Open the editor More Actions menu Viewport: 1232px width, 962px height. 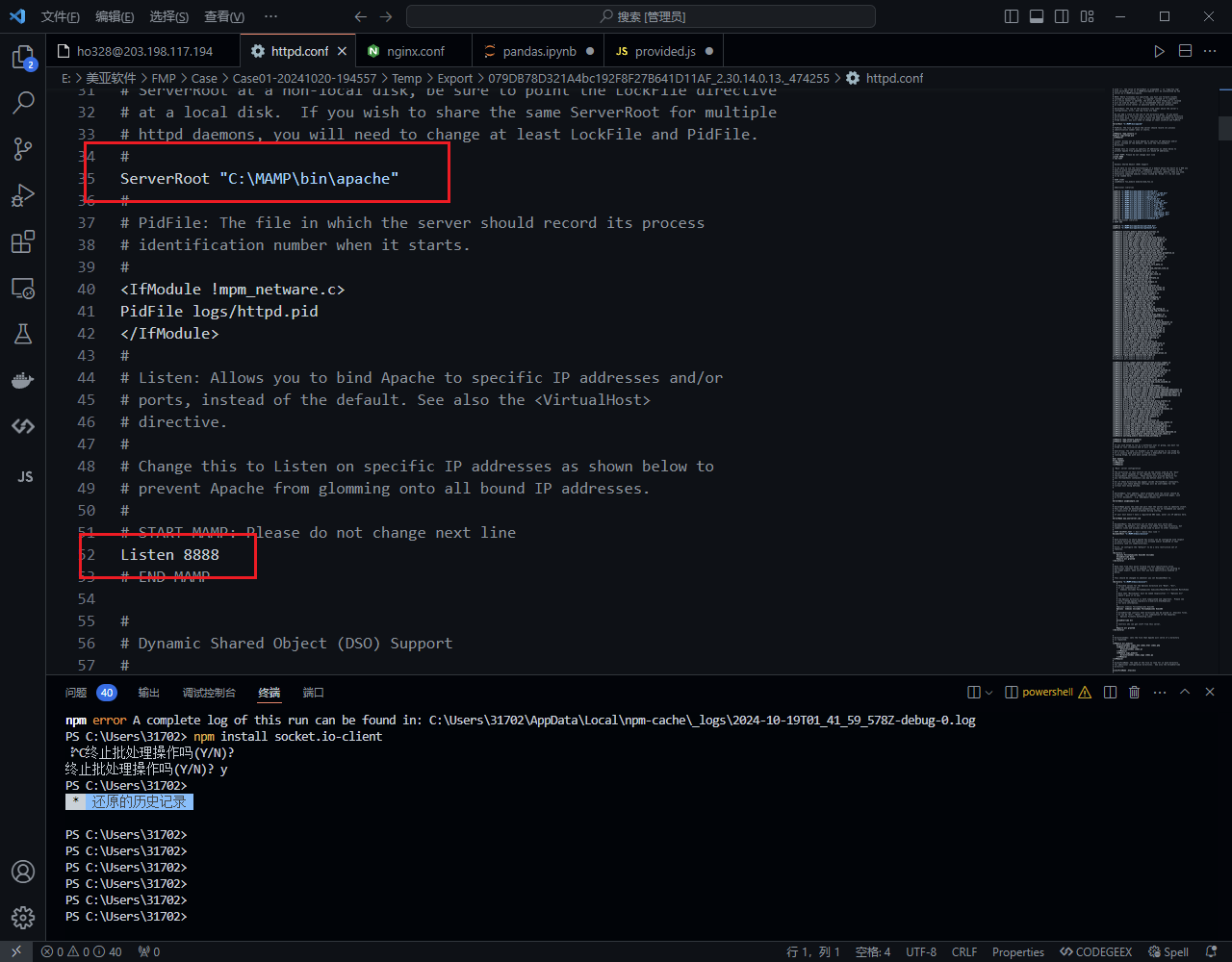click(1211, 51)
